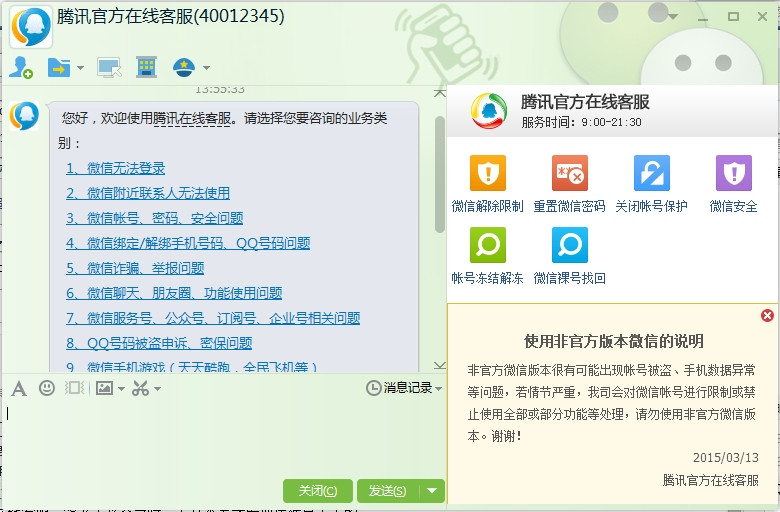
Task: Click the 发送(S) button
Action: coord(388,491)
